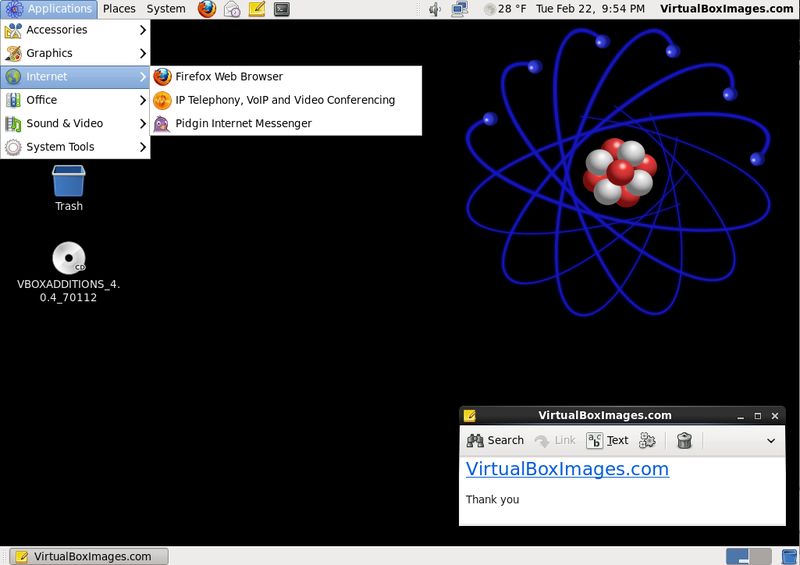Open the 28 °F weather indicator
The width and height of the screenshot is (800, 565).
coord(505,9)
